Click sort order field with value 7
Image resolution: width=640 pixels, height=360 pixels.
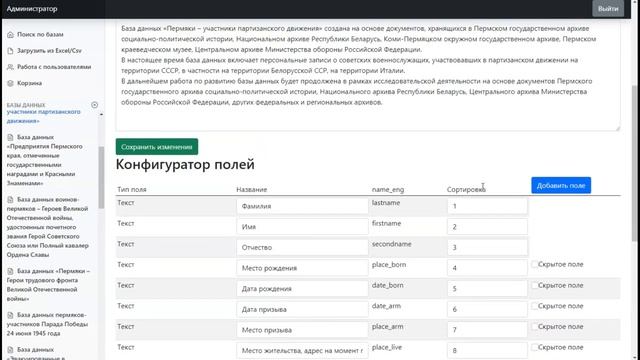click(x=487, y=330)
